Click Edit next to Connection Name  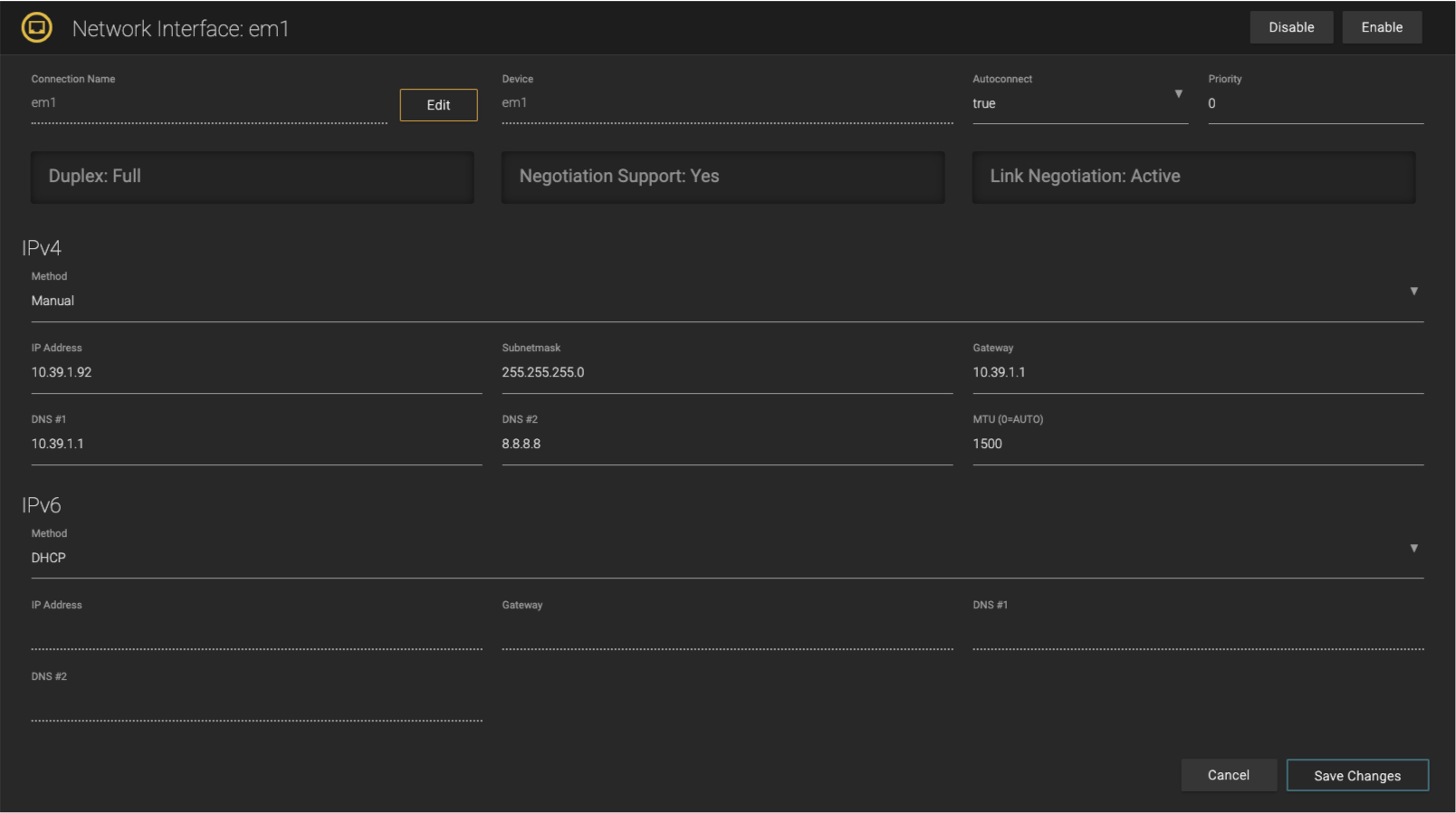[x=438, y=105]
